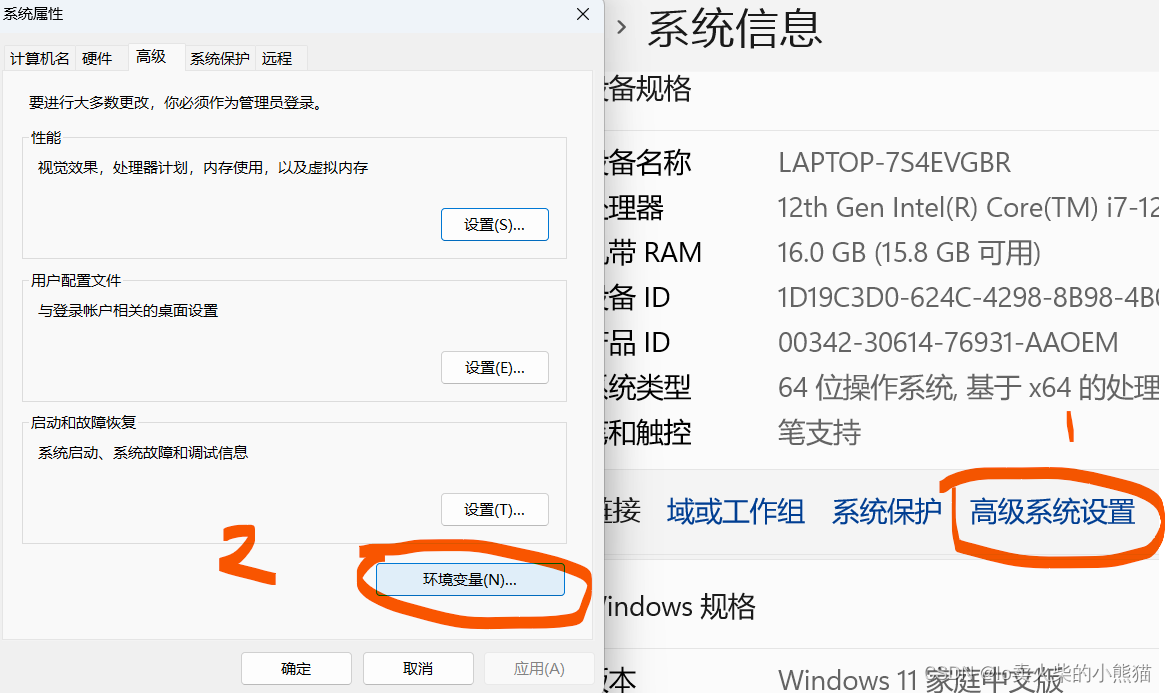Select the product ID 00342-30614-76931-AAOEM text
This screenshot has height=693, width=1167.
pyautogui.click(x=947, y=343)
